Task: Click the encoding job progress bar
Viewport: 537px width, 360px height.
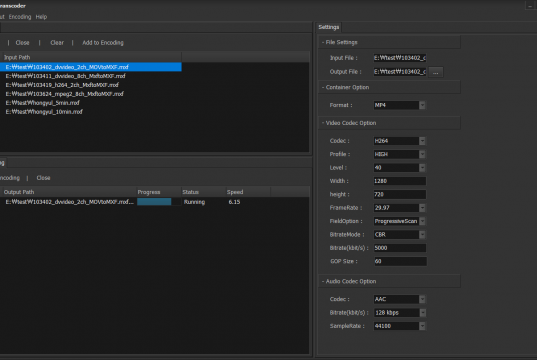Action: (159, 202)
